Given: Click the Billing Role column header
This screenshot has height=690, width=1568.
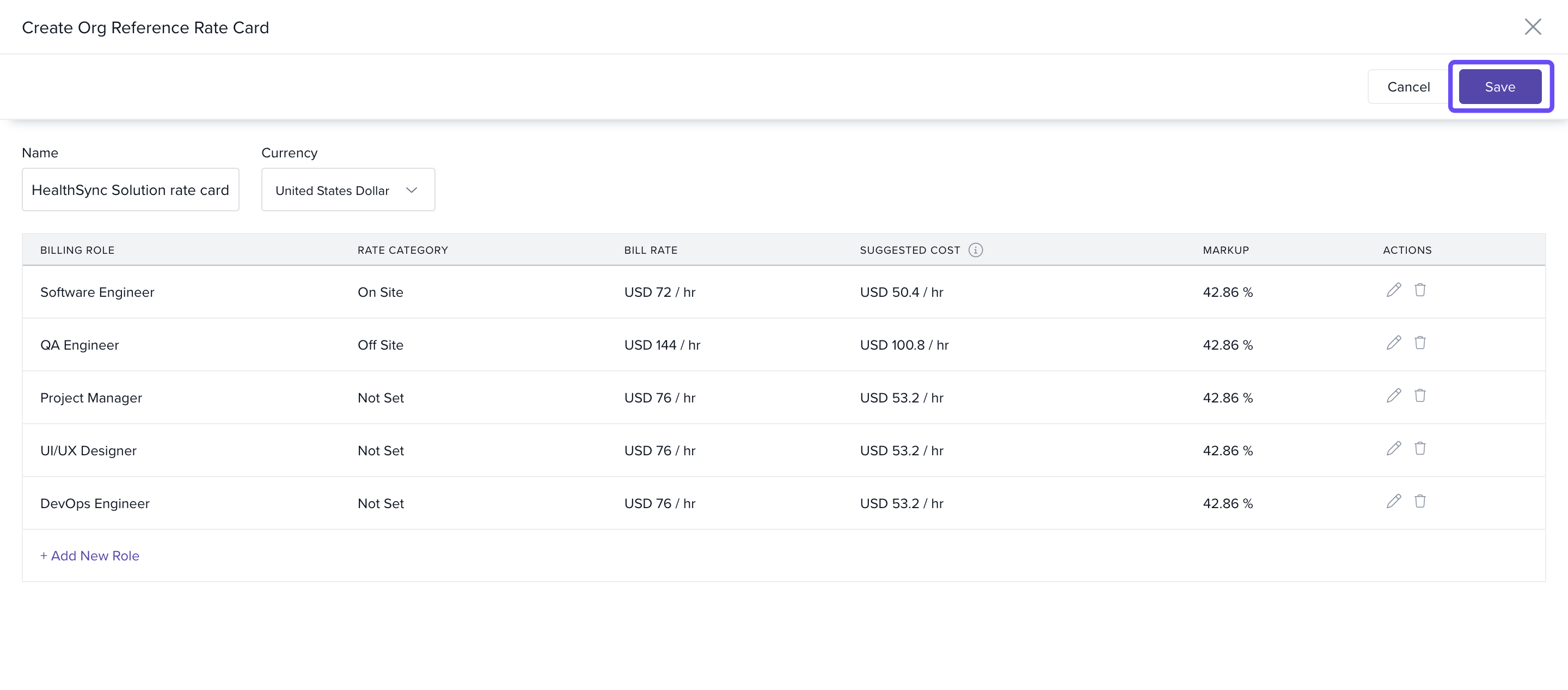Looking at the screenshot, I should click(x=77, y=251).
